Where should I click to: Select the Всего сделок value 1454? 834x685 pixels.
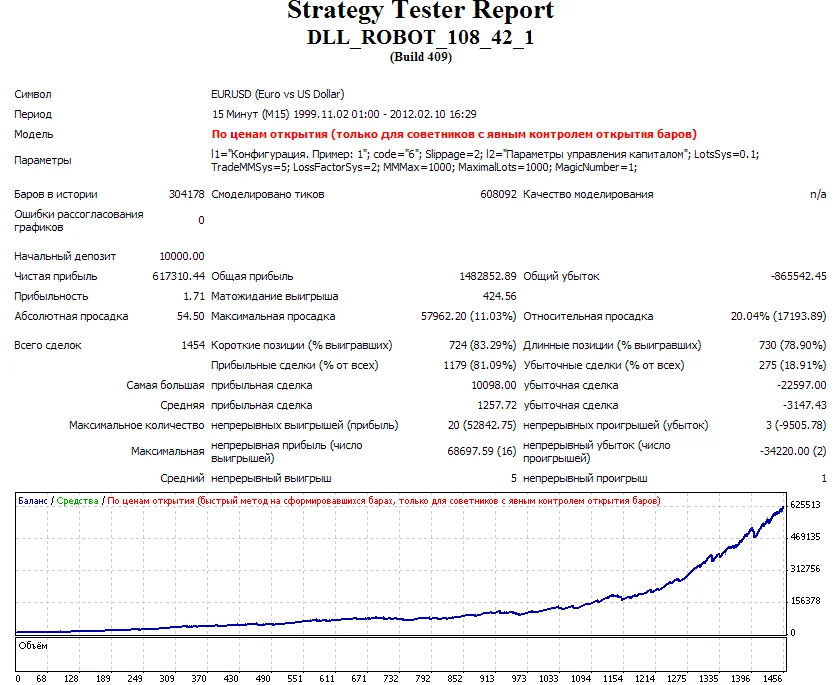coord(193,346)
